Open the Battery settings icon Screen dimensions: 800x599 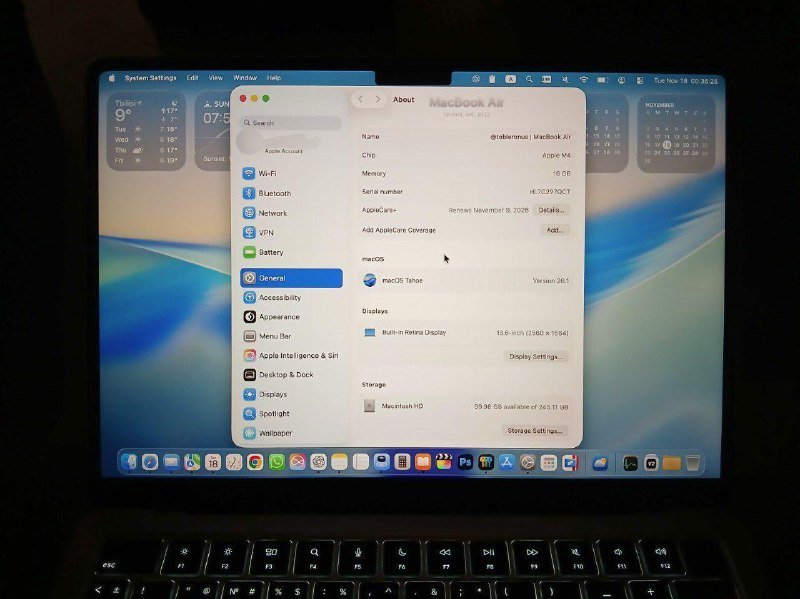265,252
